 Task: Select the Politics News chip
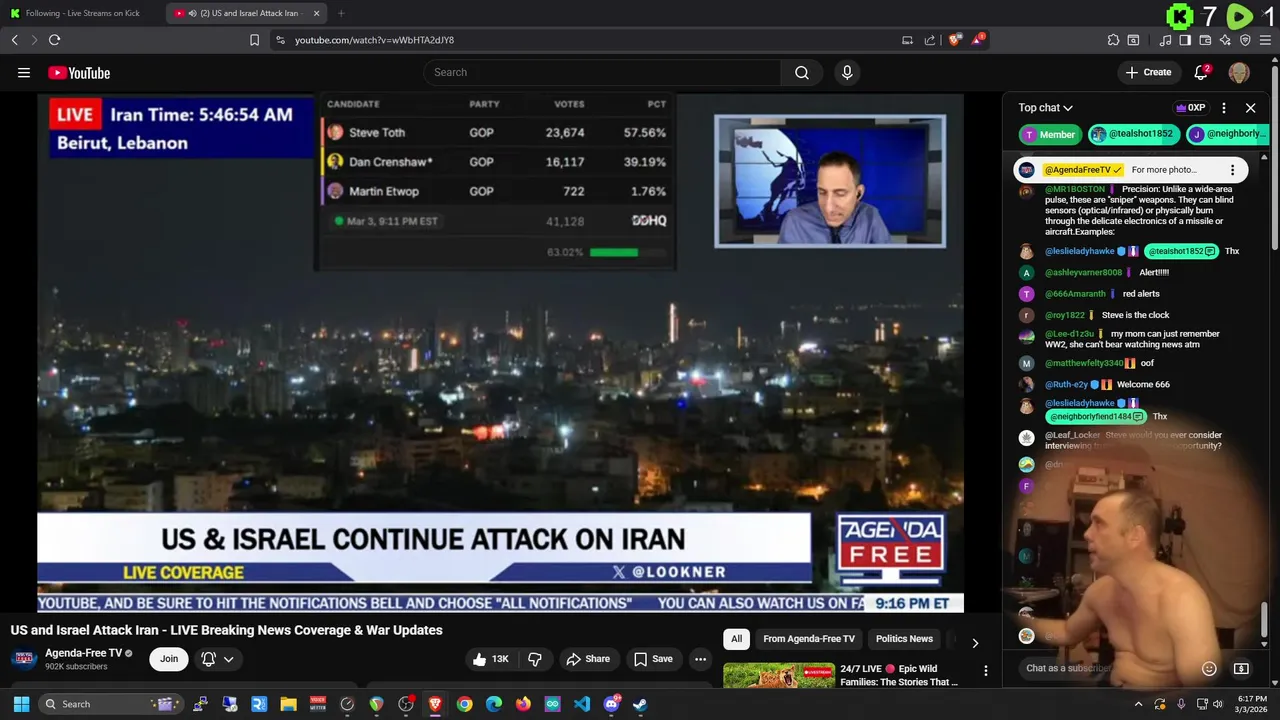click(x=904, y=639)
